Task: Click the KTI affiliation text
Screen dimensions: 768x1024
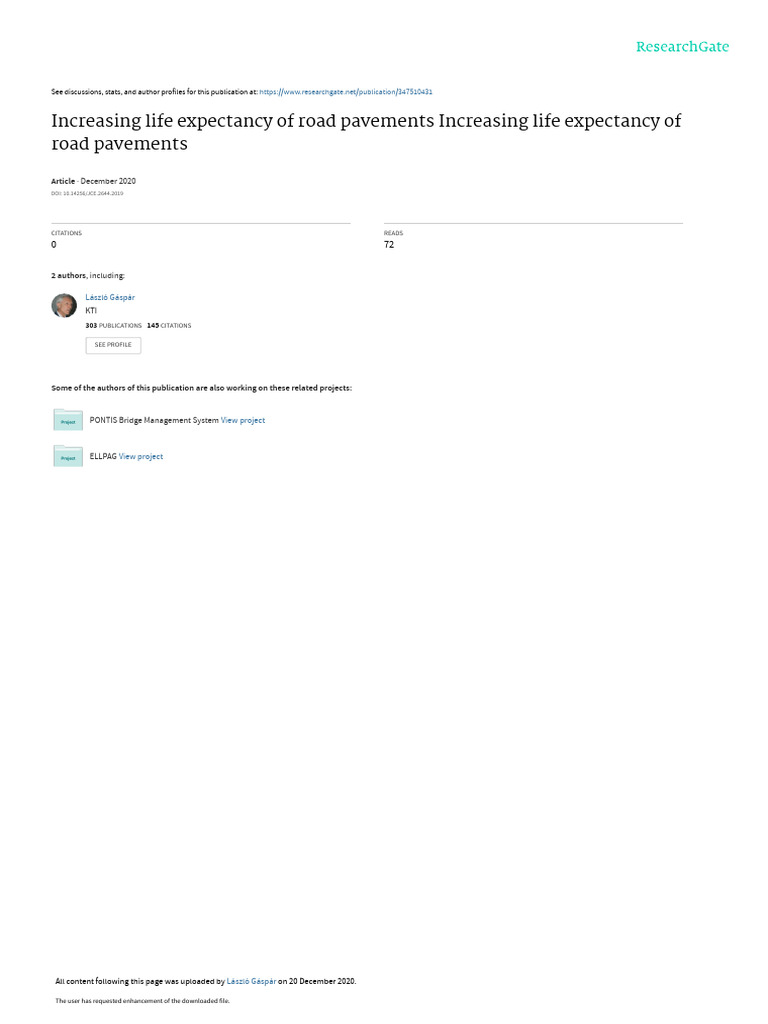Action: coord(91,311)
